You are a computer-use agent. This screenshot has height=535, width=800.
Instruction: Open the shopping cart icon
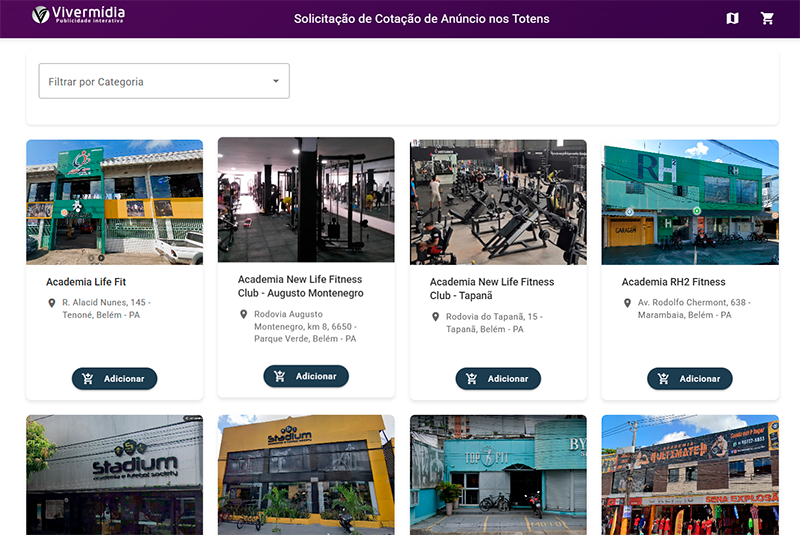pyautogui.click(x=767, y=18)
